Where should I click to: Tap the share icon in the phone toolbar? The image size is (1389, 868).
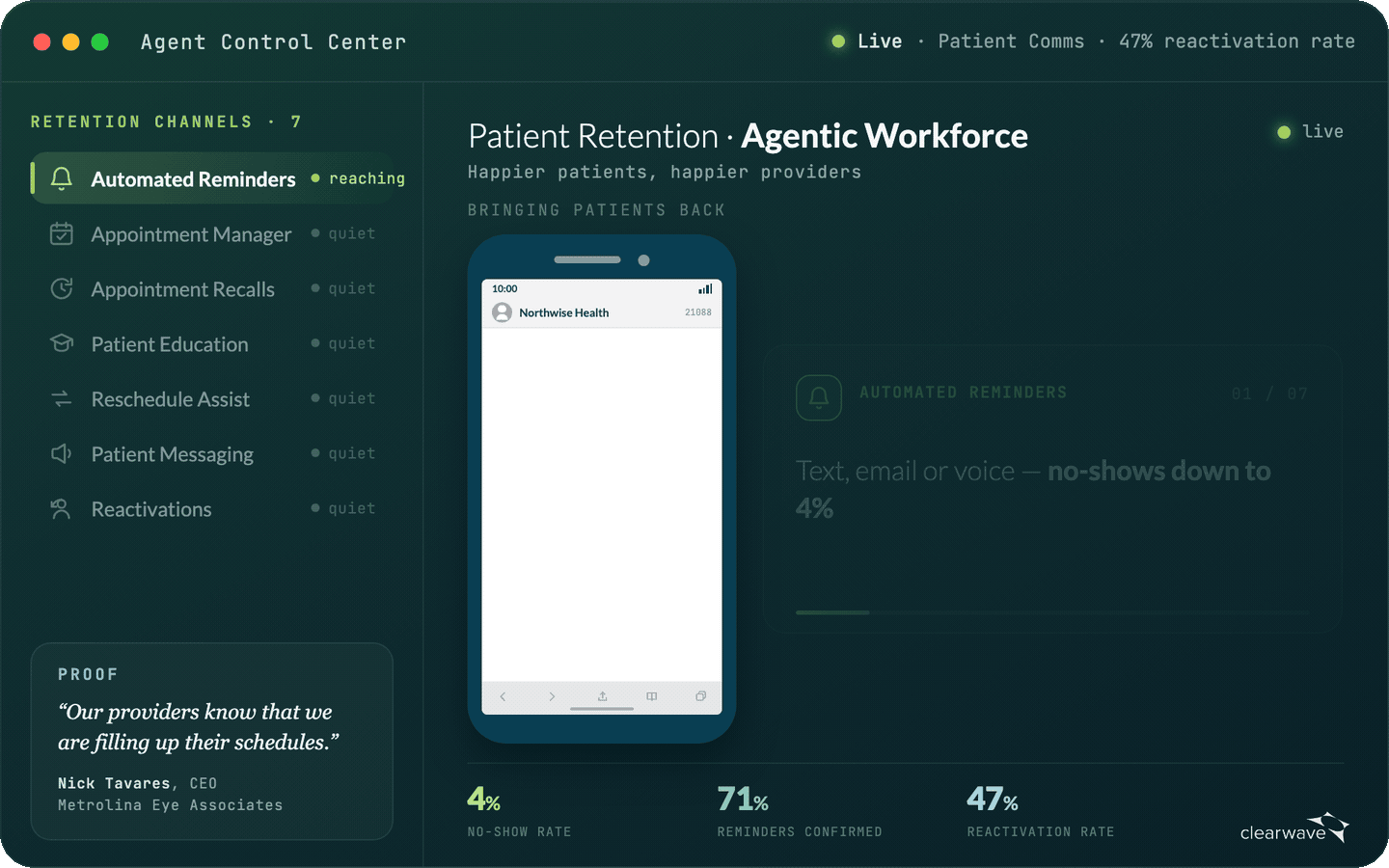click(x=602, y=696)
